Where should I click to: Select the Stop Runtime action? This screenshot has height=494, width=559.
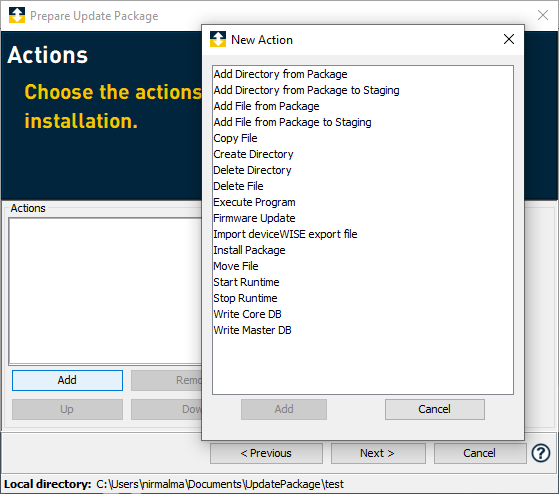(x=245, y=298)
